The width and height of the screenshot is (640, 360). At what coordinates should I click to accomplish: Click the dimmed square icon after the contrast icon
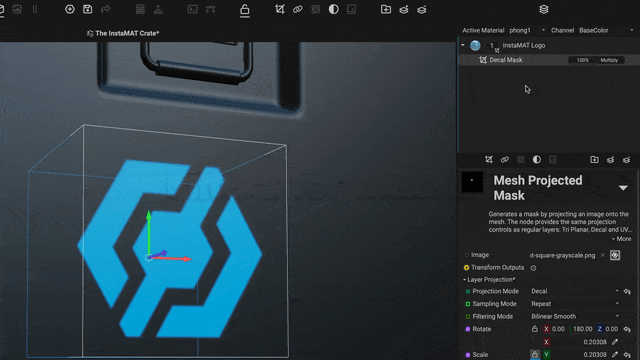(x=351, y=9)
